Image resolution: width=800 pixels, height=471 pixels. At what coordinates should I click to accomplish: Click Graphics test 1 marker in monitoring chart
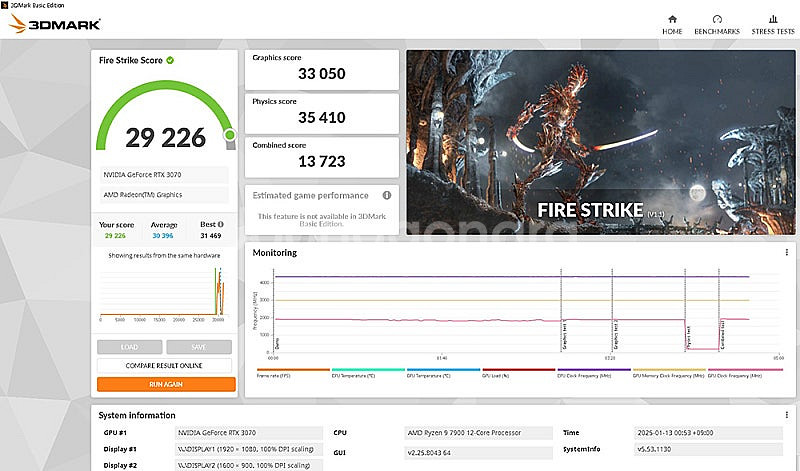(x=564, y=336)
